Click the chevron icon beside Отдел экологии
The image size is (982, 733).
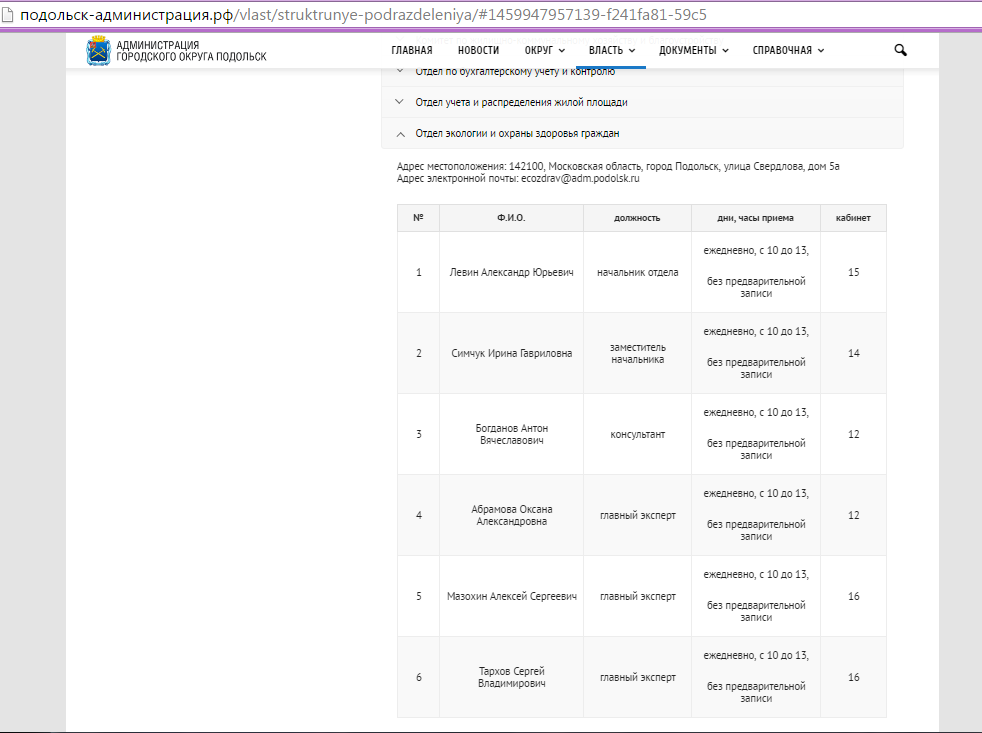click(400, 133)
